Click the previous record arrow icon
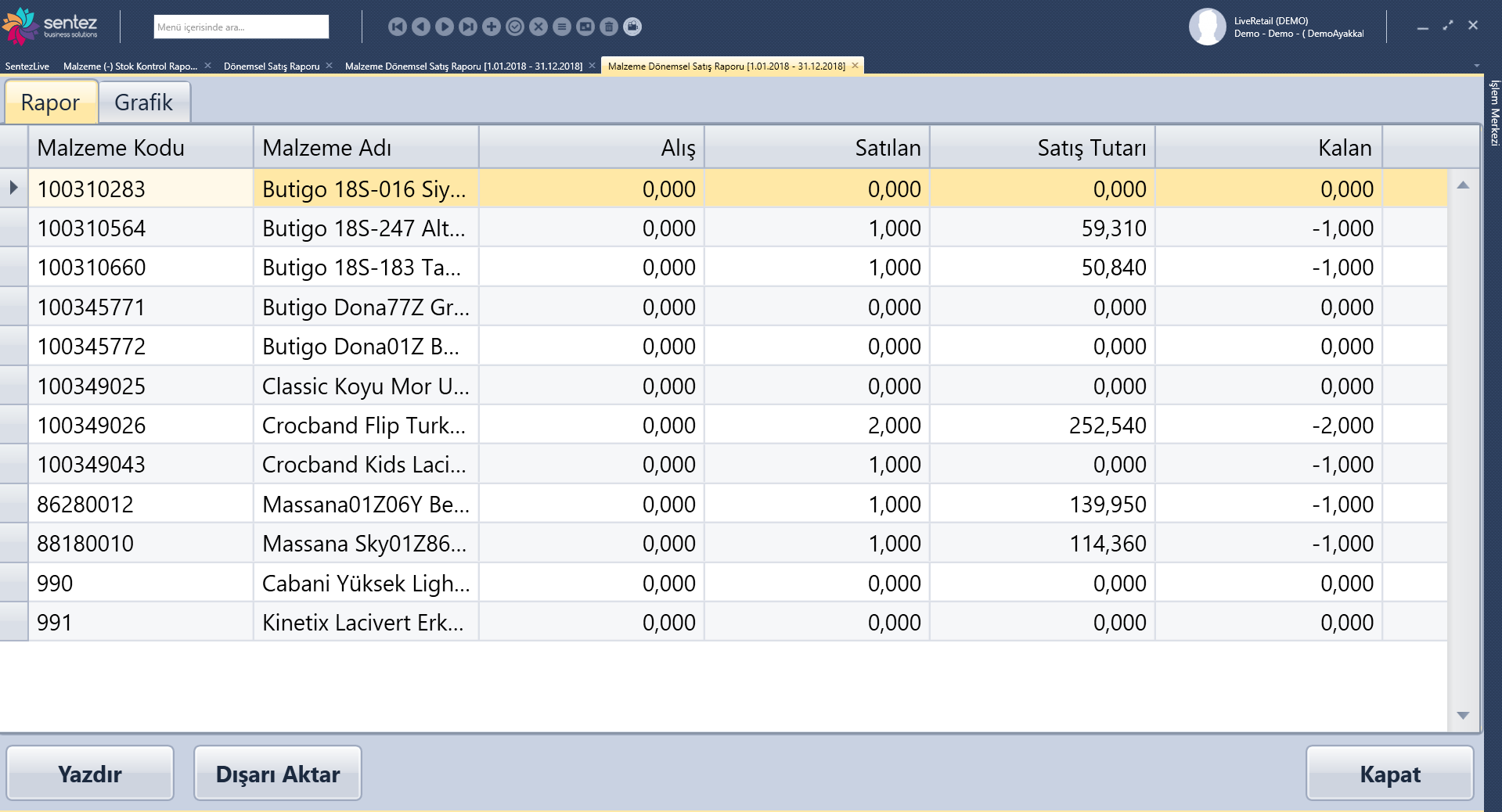 pyautogui.click(x=420, y=27)
